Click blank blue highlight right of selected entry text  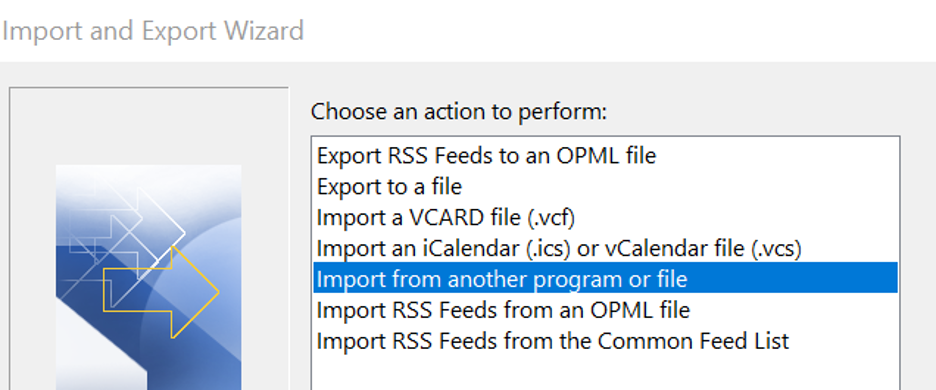click(x=794, y=278)
